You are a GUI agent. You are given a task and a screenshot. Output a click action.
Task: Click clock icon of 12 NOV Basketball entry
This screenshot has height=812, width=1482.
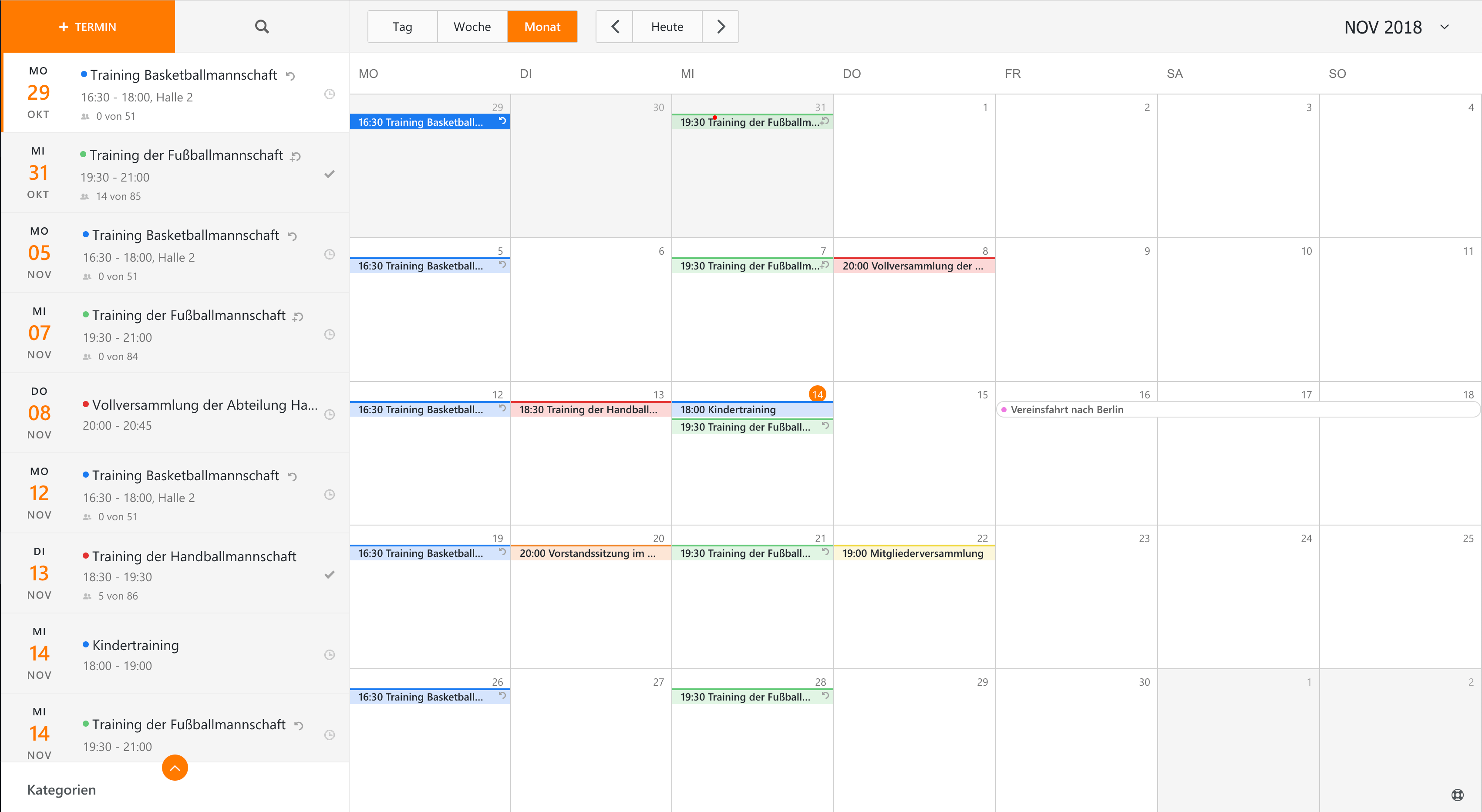(x=330, y=494)
